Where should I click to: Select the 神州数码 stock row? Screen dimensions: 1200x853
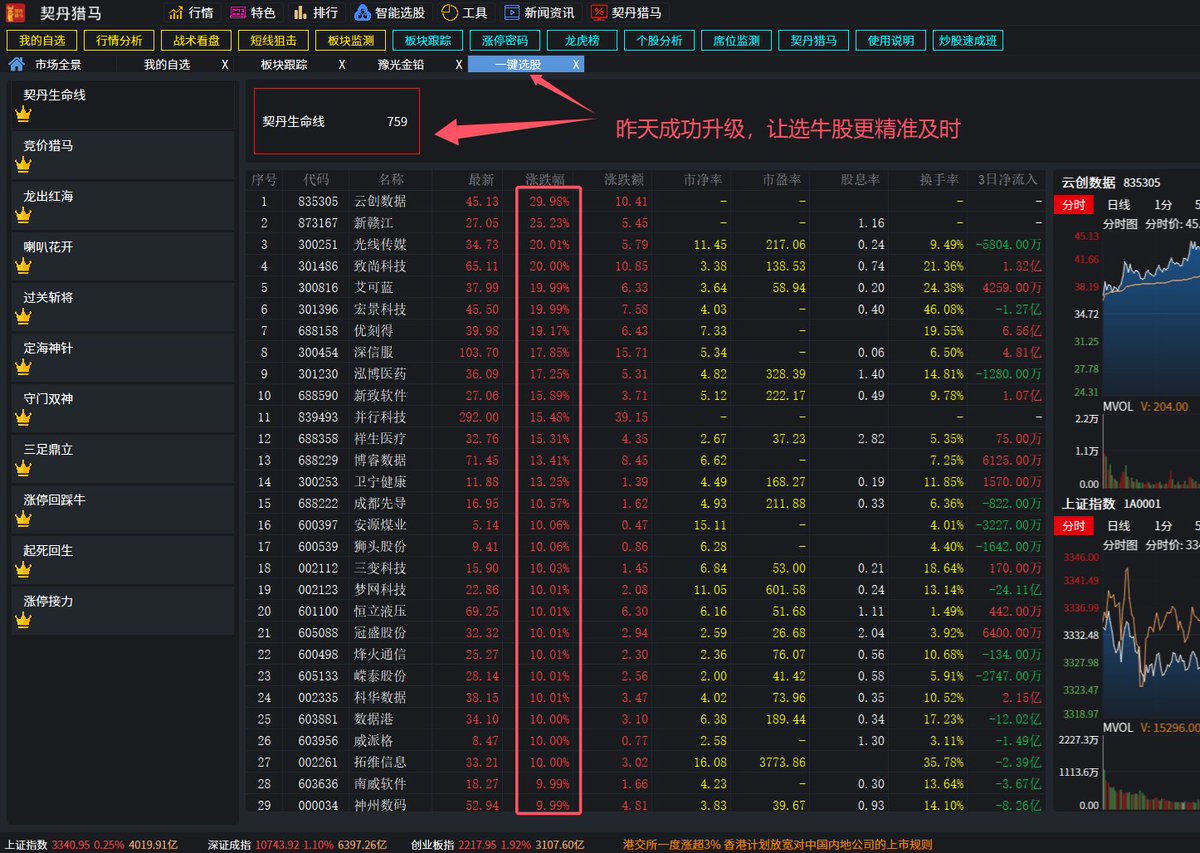click(646, 805)
